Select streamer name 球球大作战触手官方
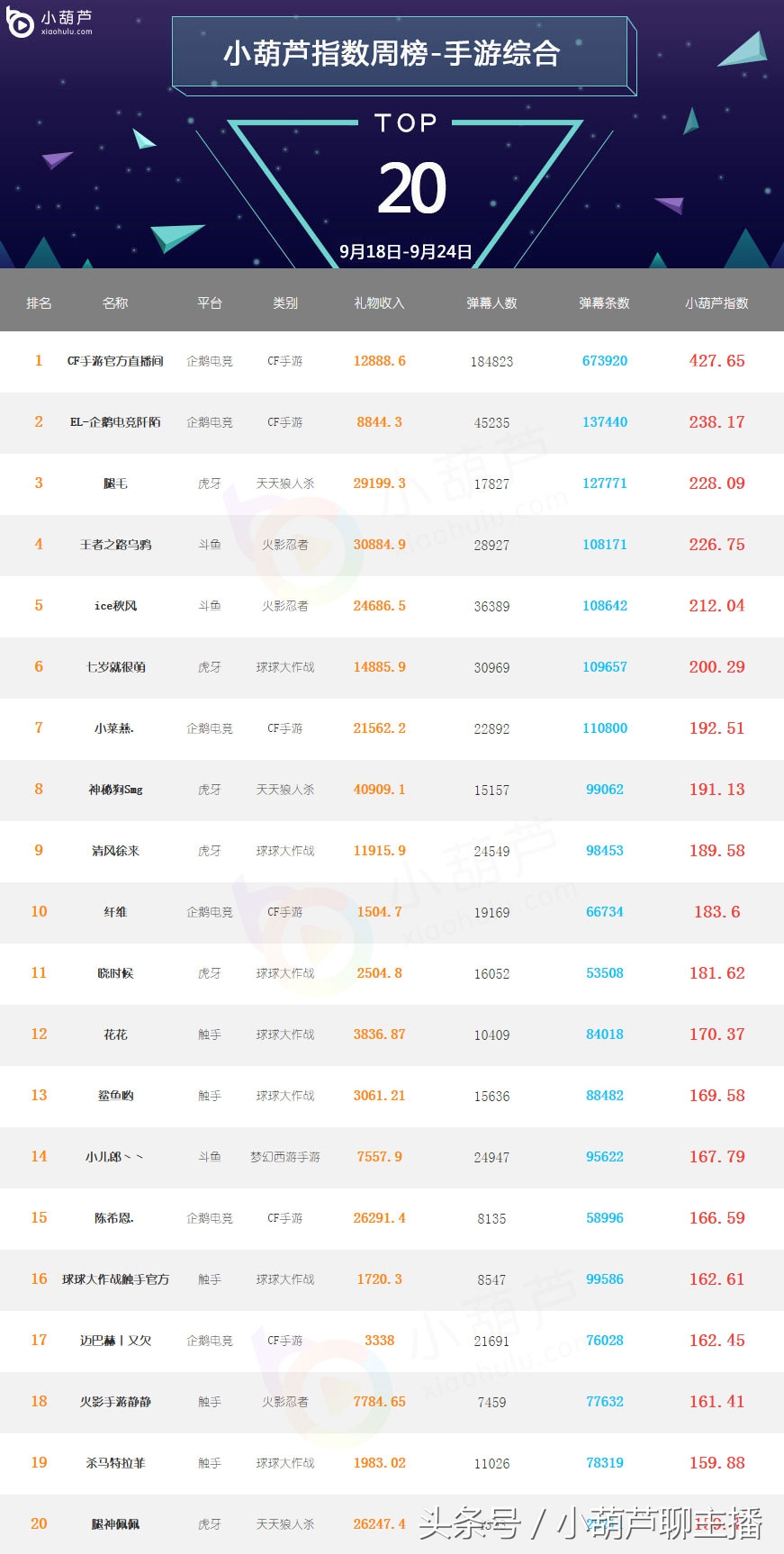 tap(115, 1279)
